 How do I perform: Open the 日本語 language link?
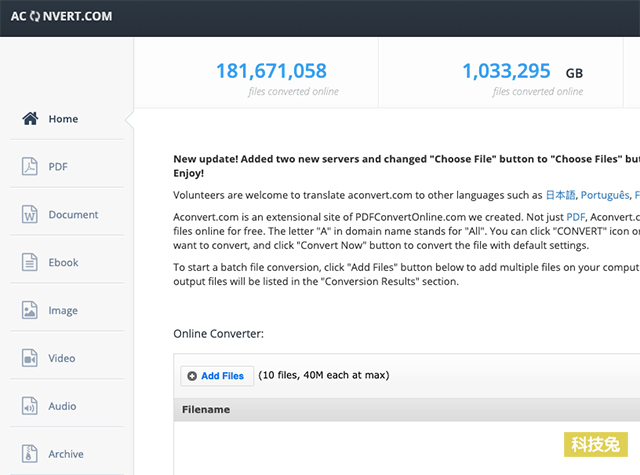pos(560,195)
